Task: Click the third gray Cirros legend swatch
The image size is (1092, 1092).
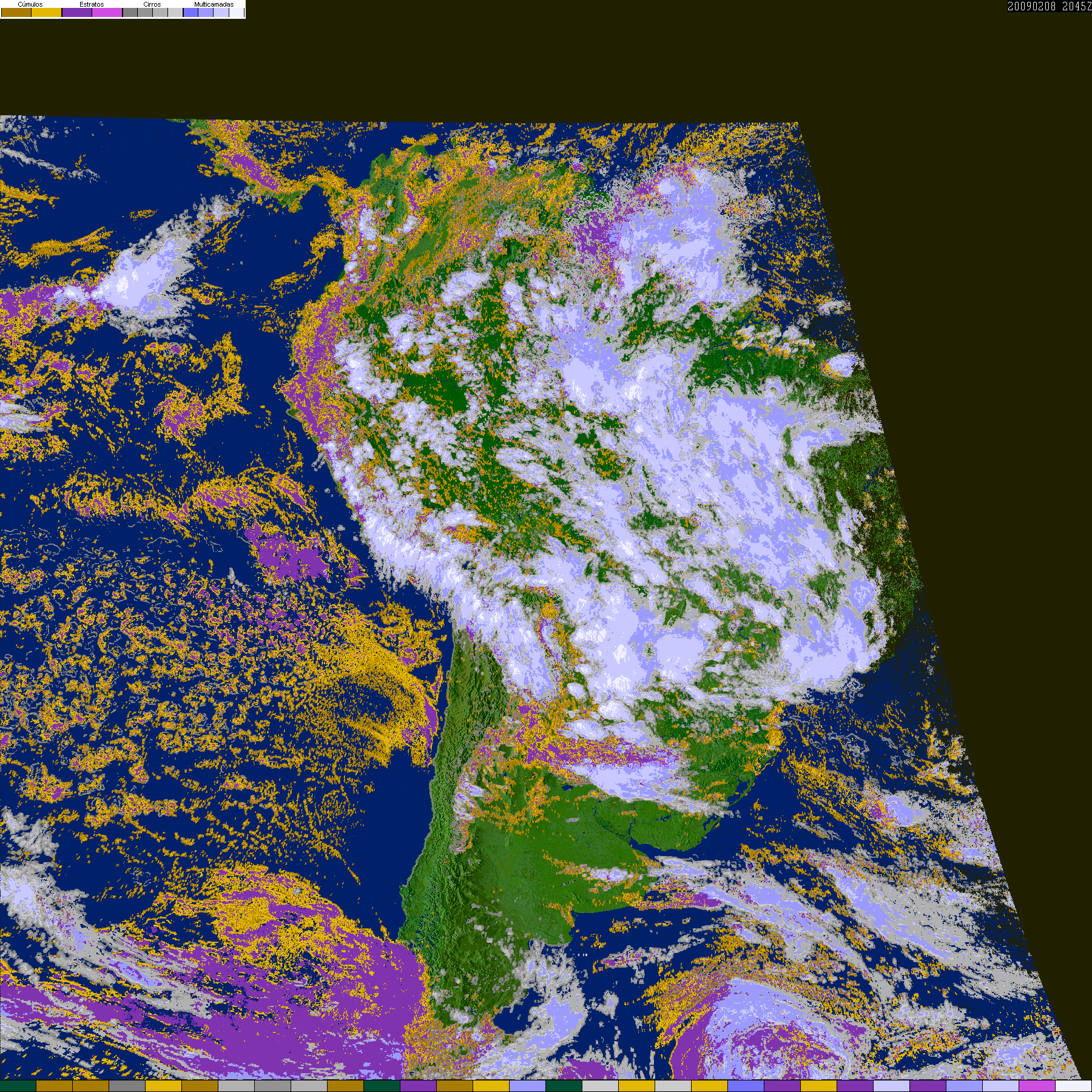Action: pos(160,12)
